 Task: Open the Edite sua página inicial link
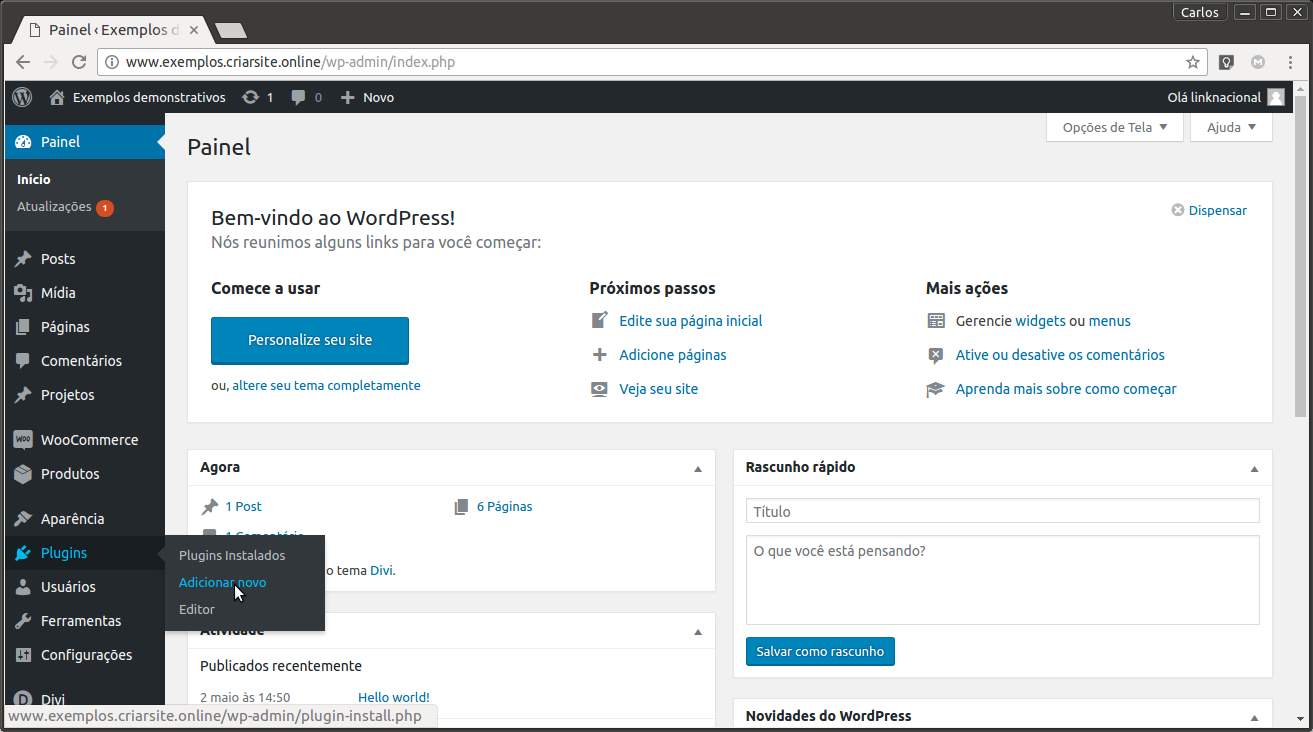[690, 321]
